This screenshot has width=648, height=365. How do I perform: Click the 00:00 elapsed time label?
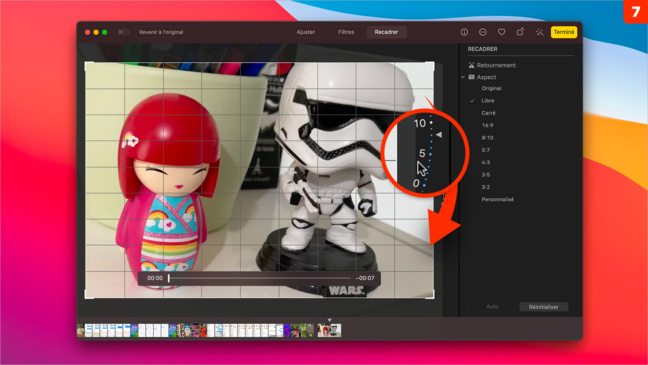click(155, 278)
